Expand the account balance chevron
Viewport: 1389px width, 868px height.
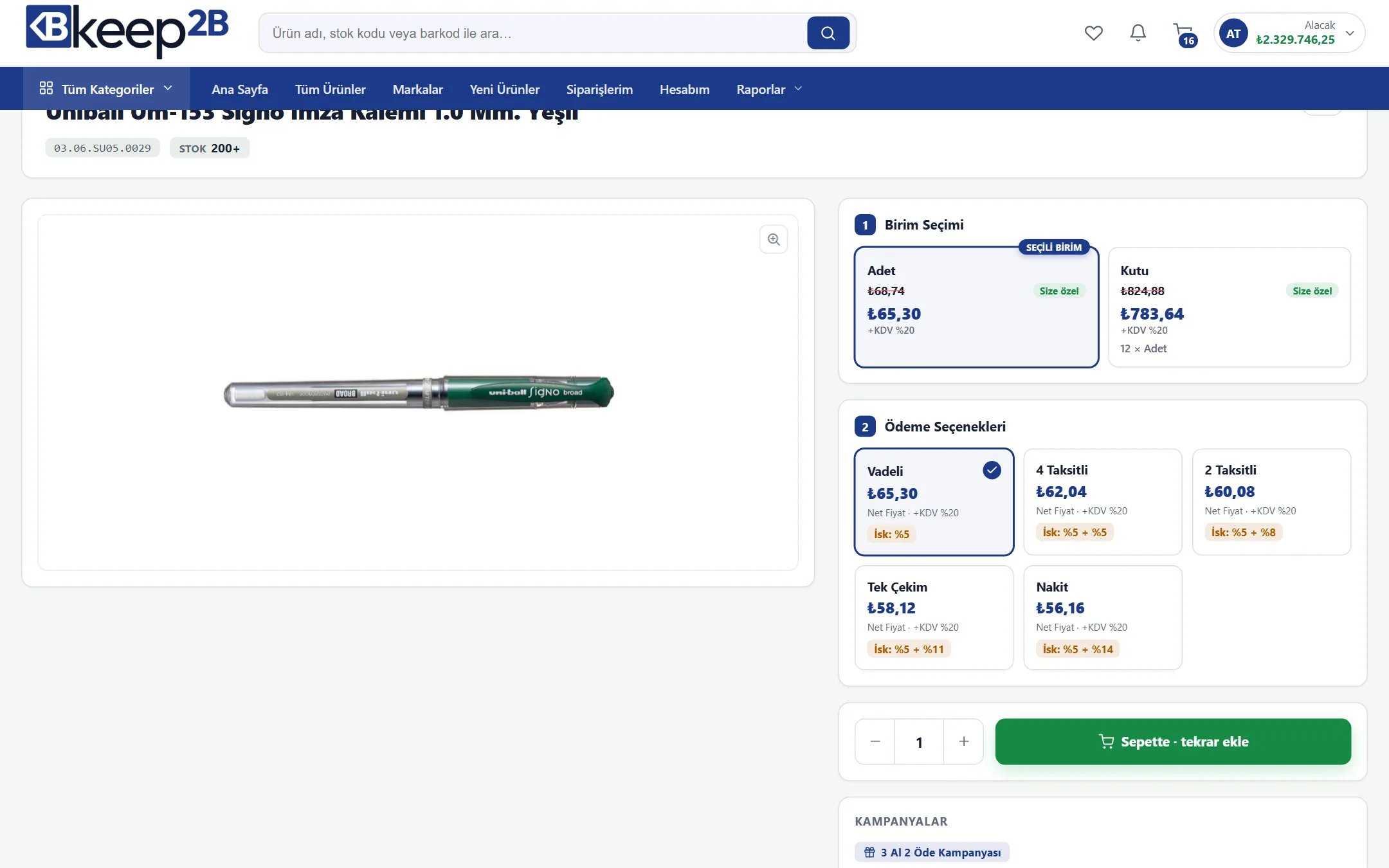[x=1350, y=33]
